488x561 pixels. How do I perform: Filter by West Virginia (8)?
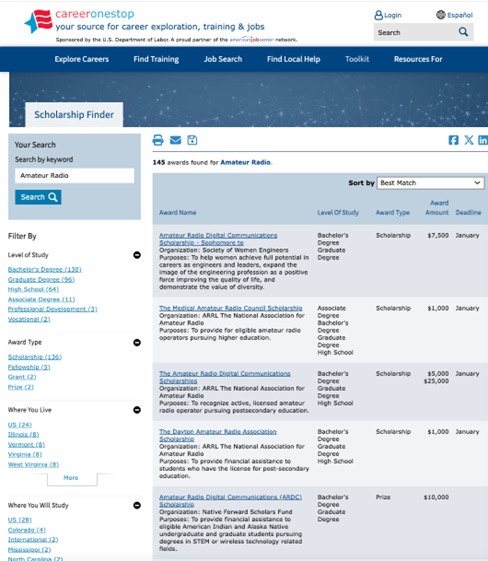(33, 464)
